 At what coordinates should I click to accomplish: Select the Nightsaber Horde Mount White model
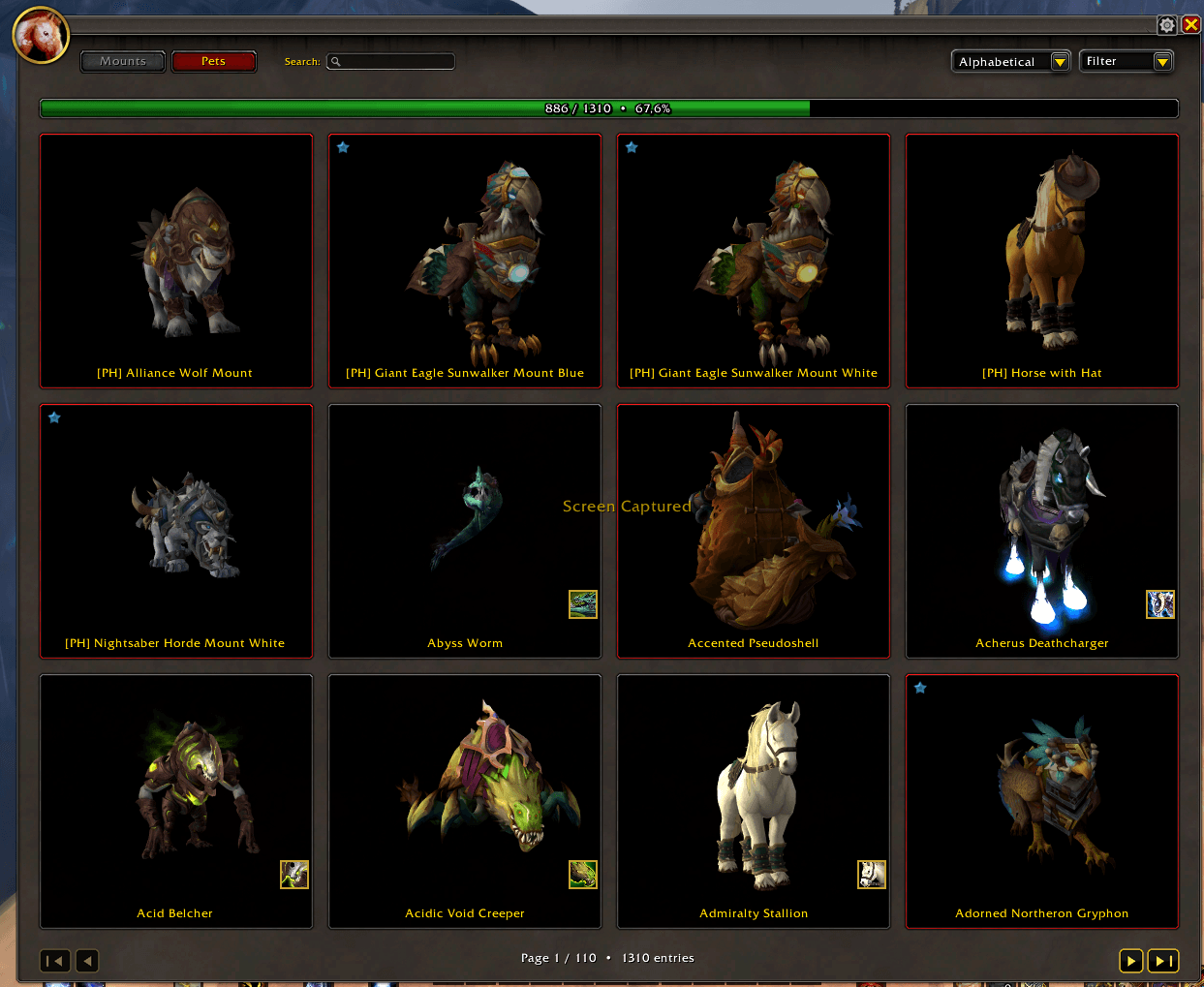point(186,525)
